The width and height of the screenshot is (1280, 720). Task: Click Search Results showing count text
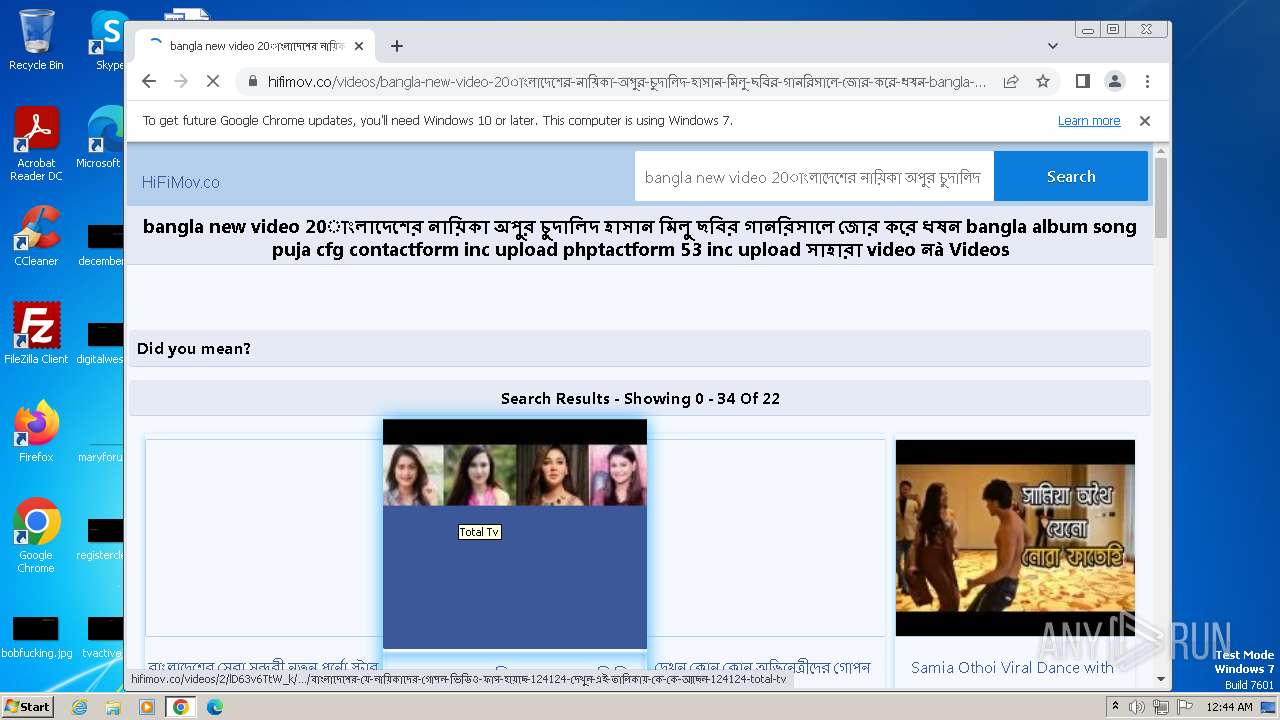point(640,399)
